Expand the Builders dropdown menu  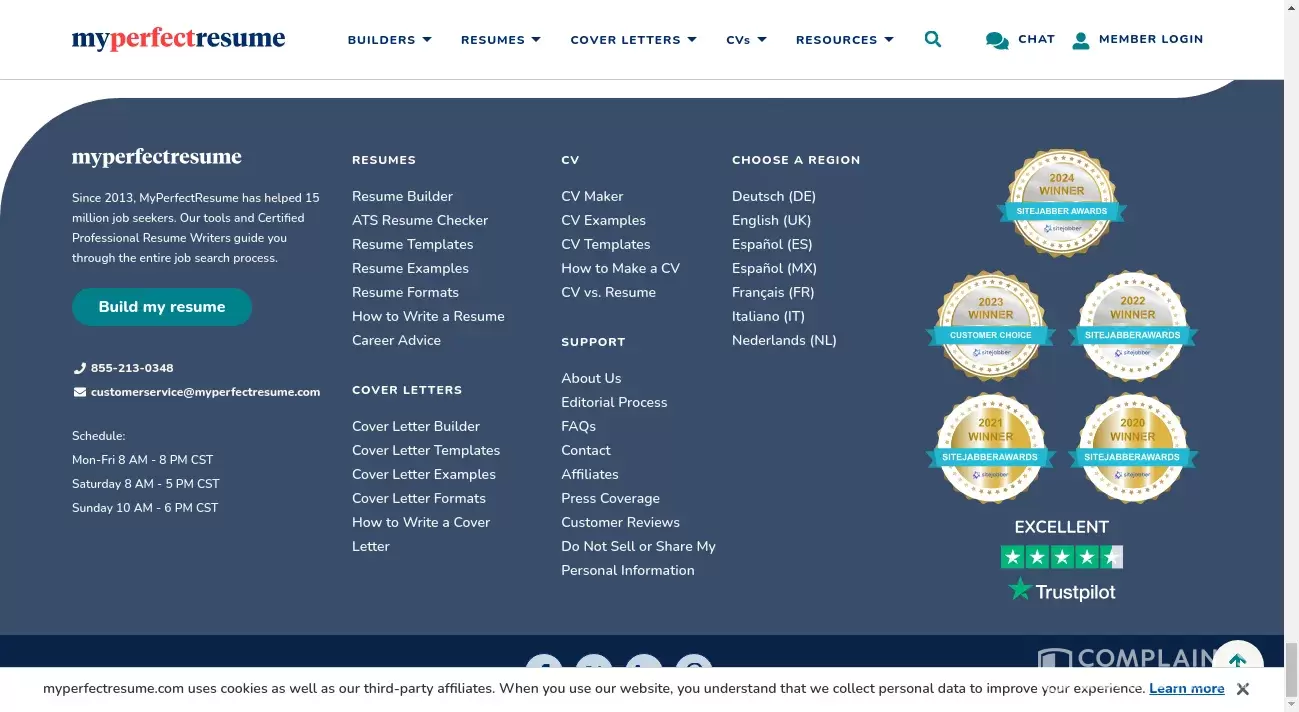389,40
